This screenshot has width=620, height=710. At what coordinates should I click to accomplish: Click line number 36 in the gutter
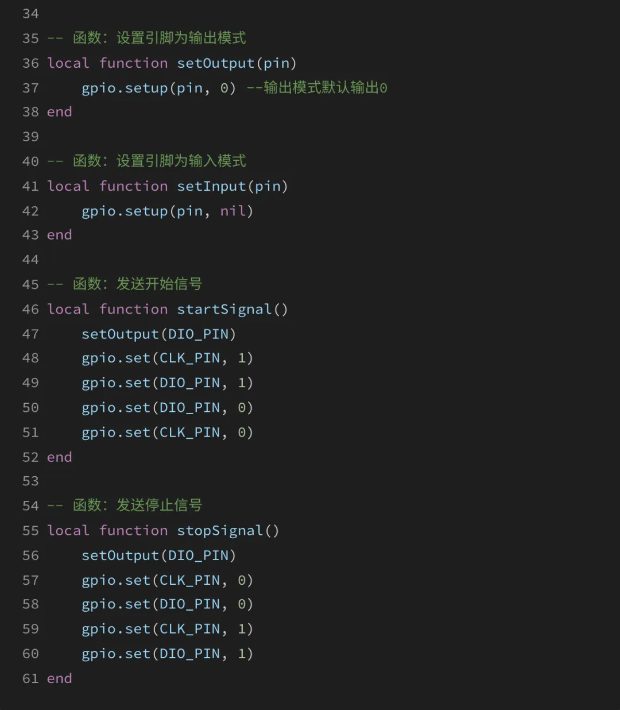pos(30,63)
